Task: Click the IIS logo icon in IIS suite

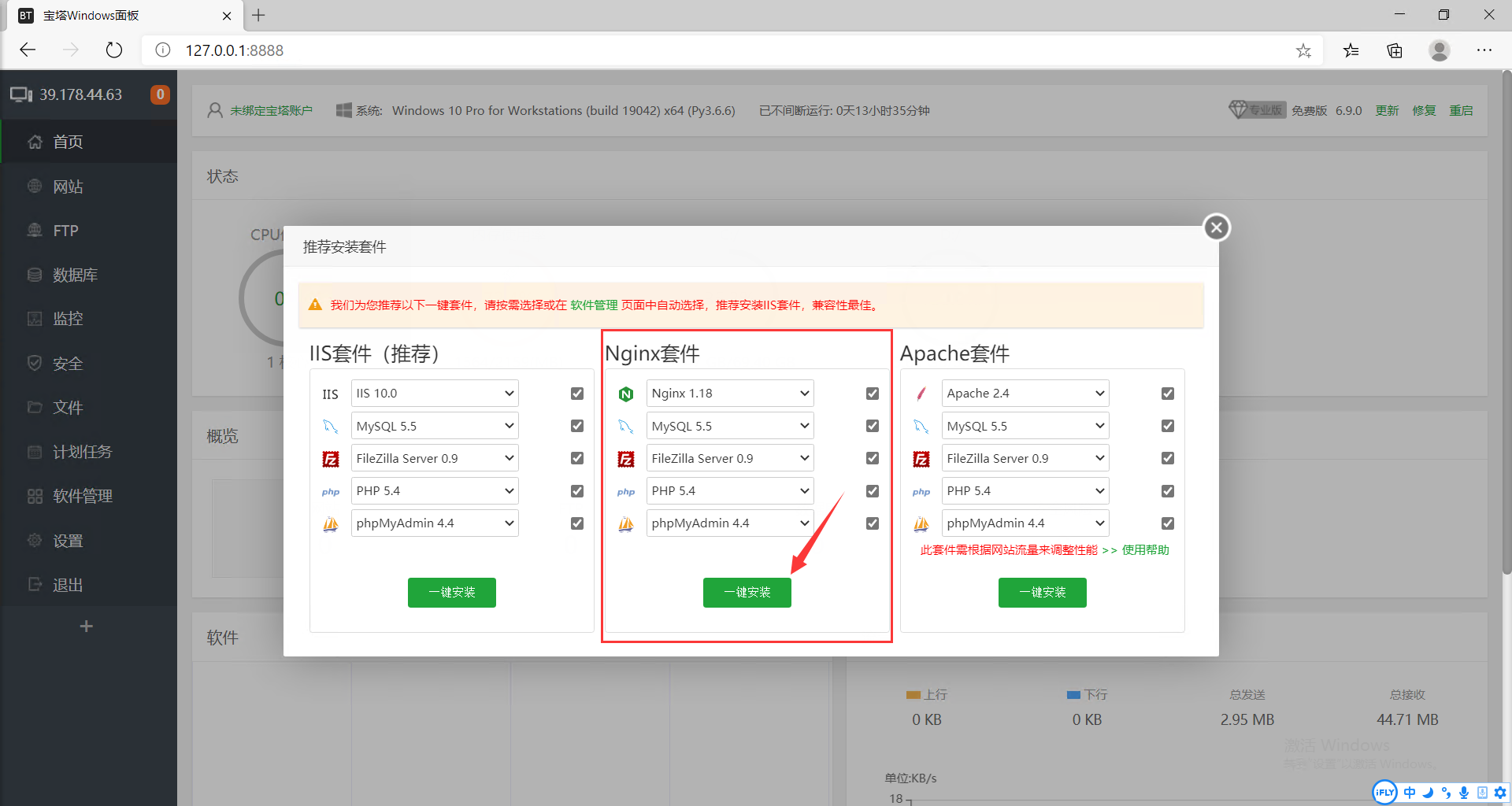Action: [331, 394]
